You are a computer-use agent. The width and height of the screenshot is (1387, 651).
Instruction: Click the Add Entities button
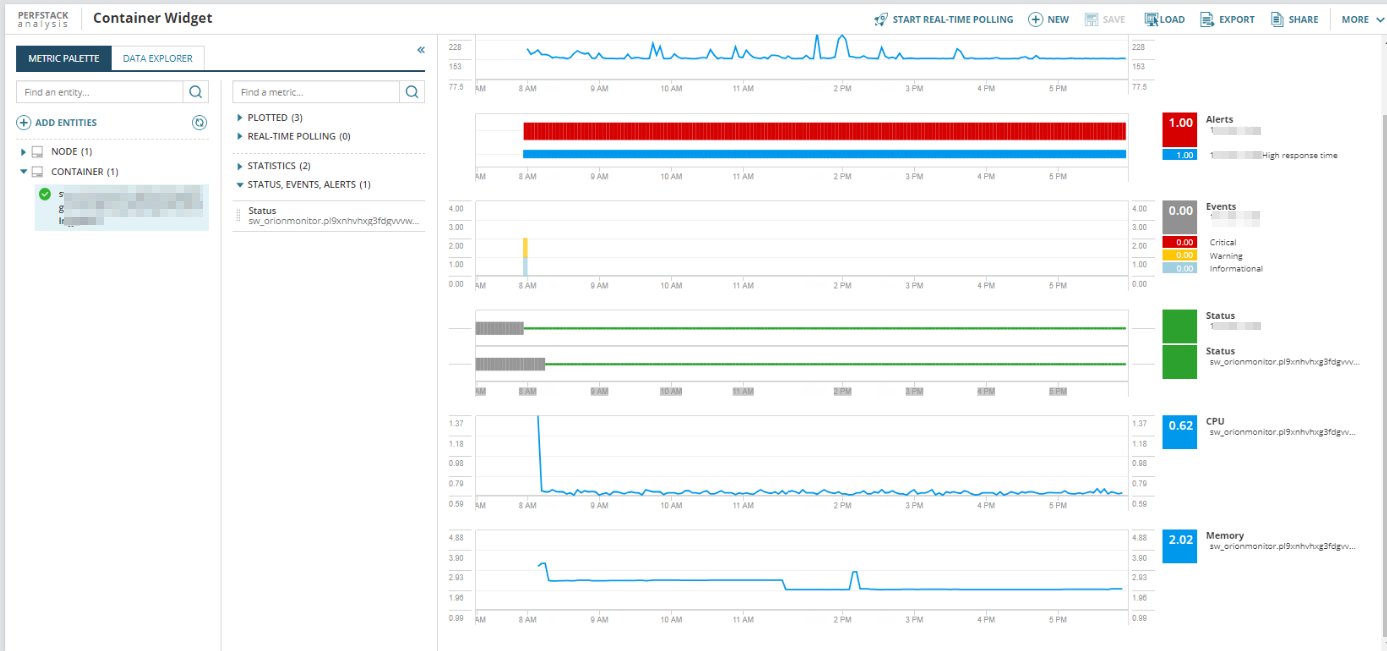click(x=57, y=122)
